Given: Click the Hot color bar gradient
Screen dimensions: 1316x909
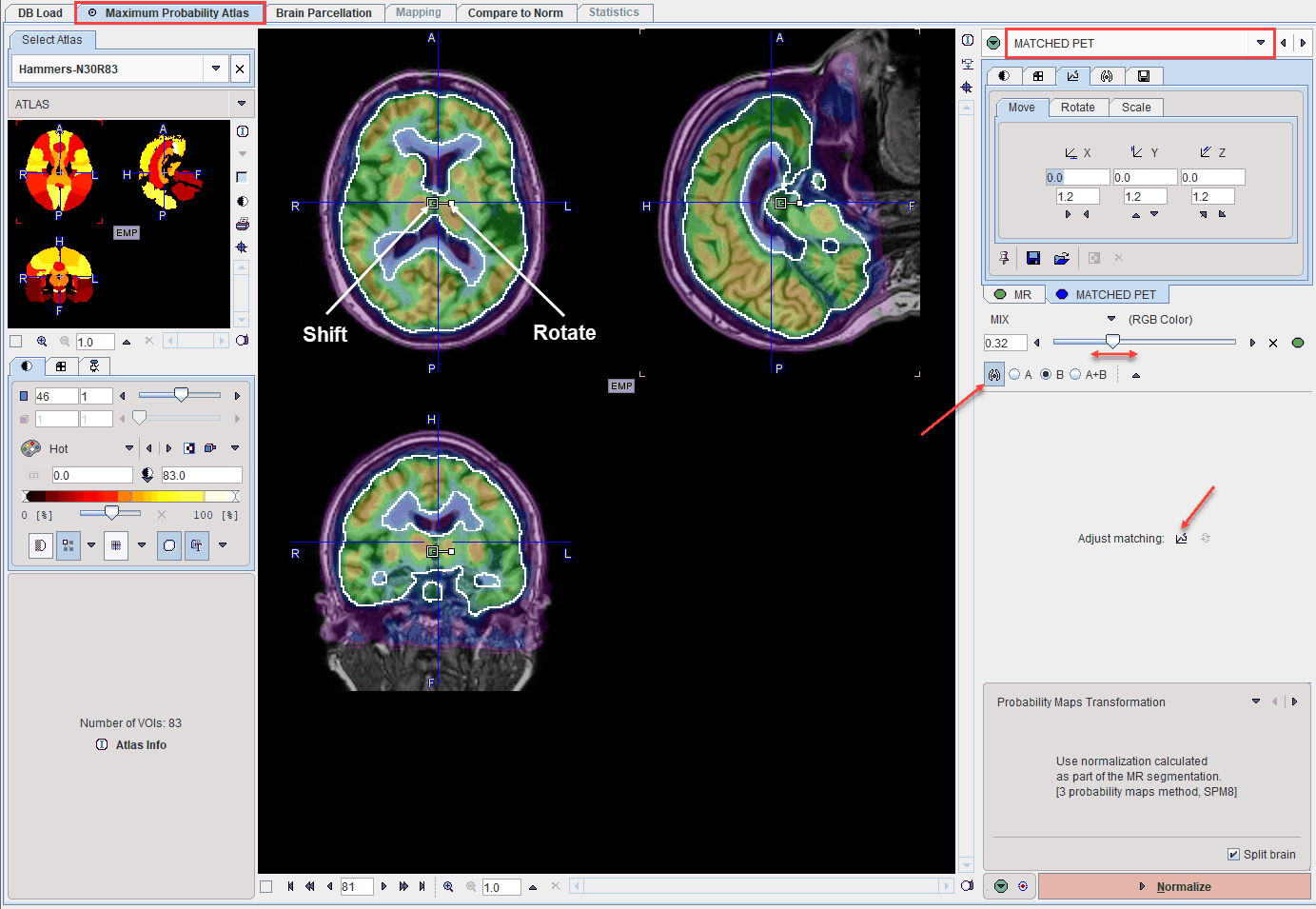Looking at the screenshot, I should (131, 496).
